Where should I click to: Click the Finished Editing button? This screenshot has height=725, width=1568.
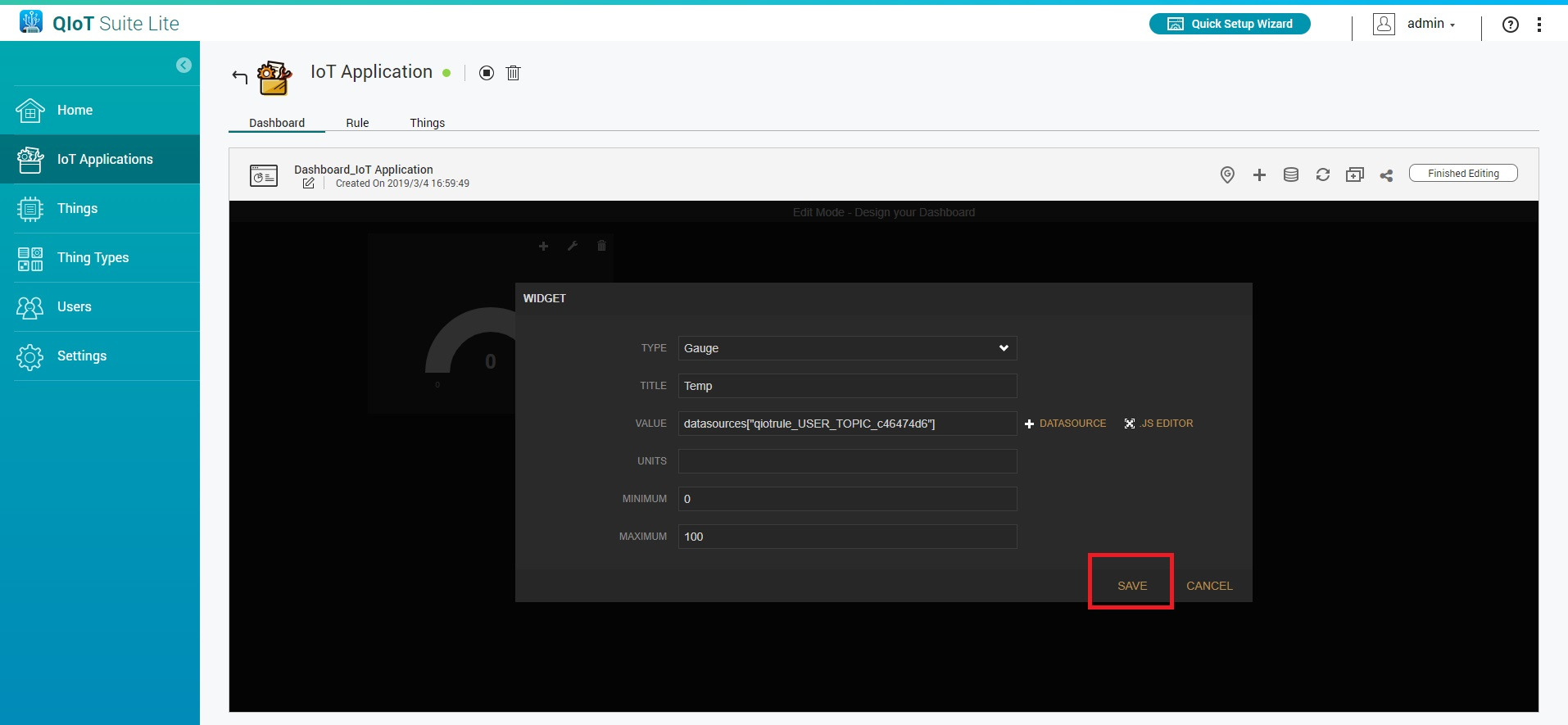tap(1463, 174)
